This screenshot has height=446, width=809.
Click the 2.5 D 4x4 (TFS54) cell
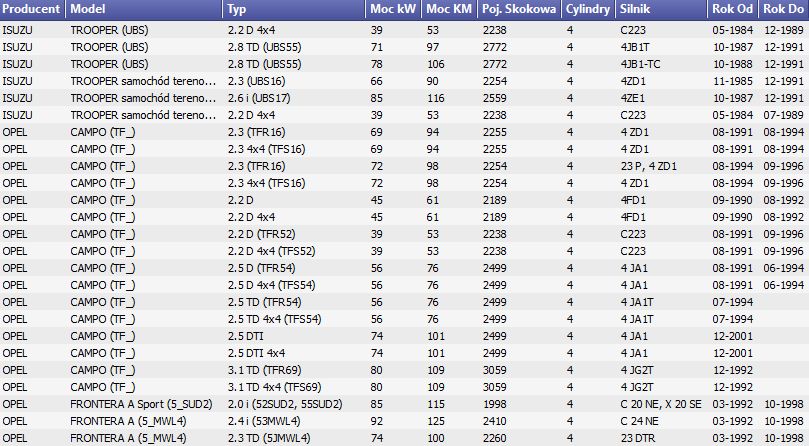pyautogui.click(x=271, y=285)
